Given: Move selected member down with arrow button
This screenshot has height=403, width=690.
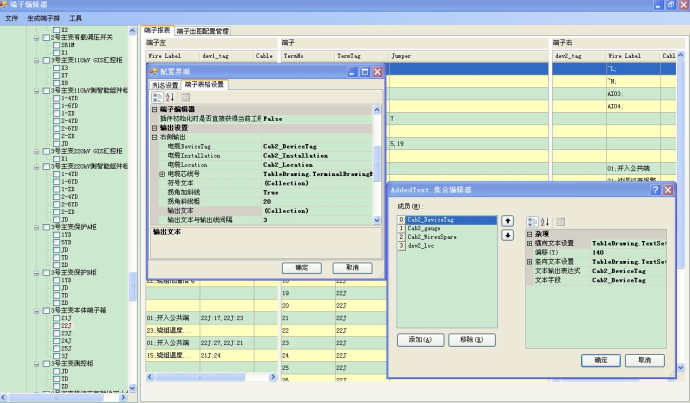Looking at the screenshot, I should [507, 235].
